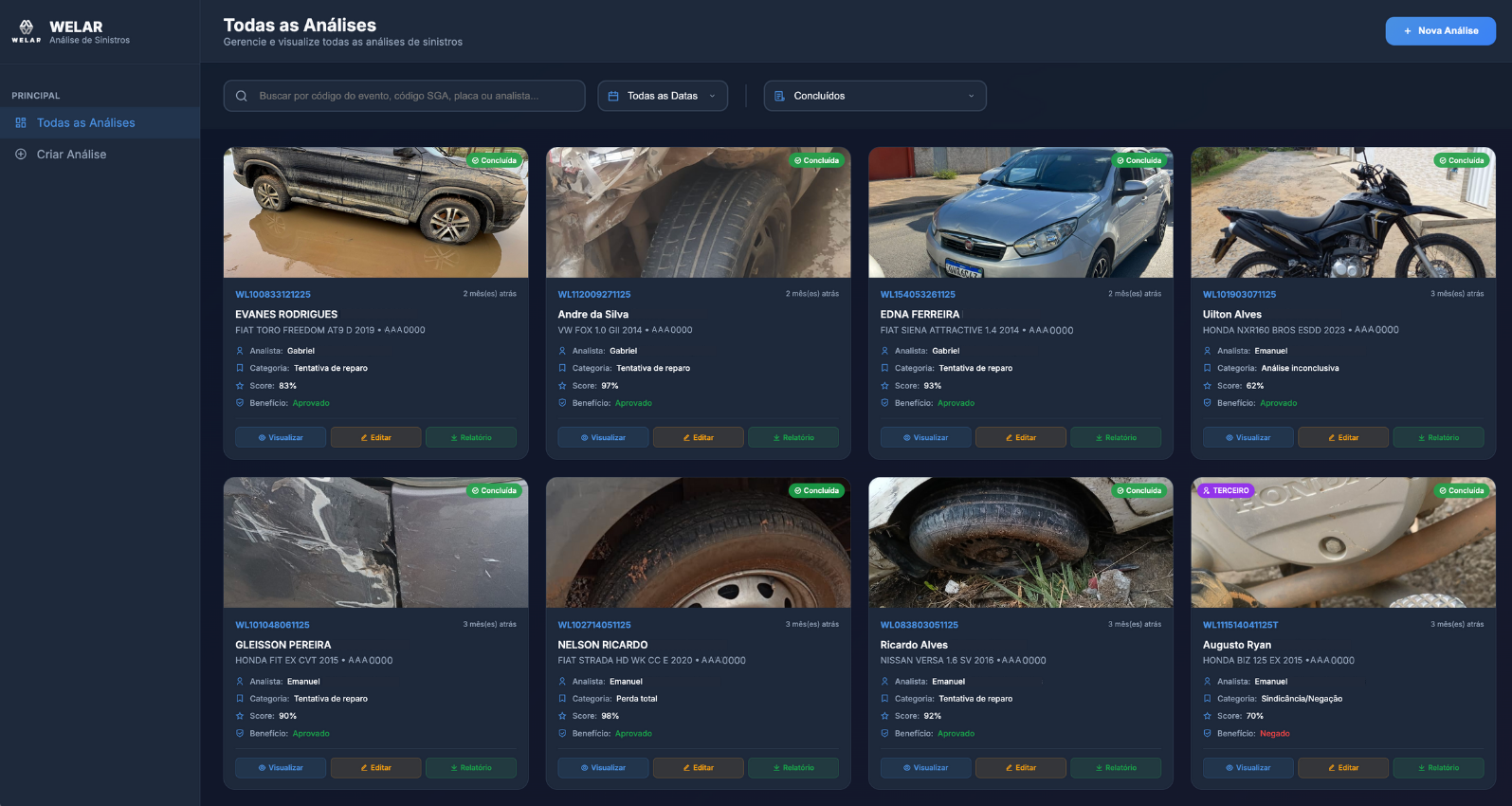Open the NELSON RICARDO tire thumbnail
This screenshot has height=806, width=1512.
[x=699, y=542]
